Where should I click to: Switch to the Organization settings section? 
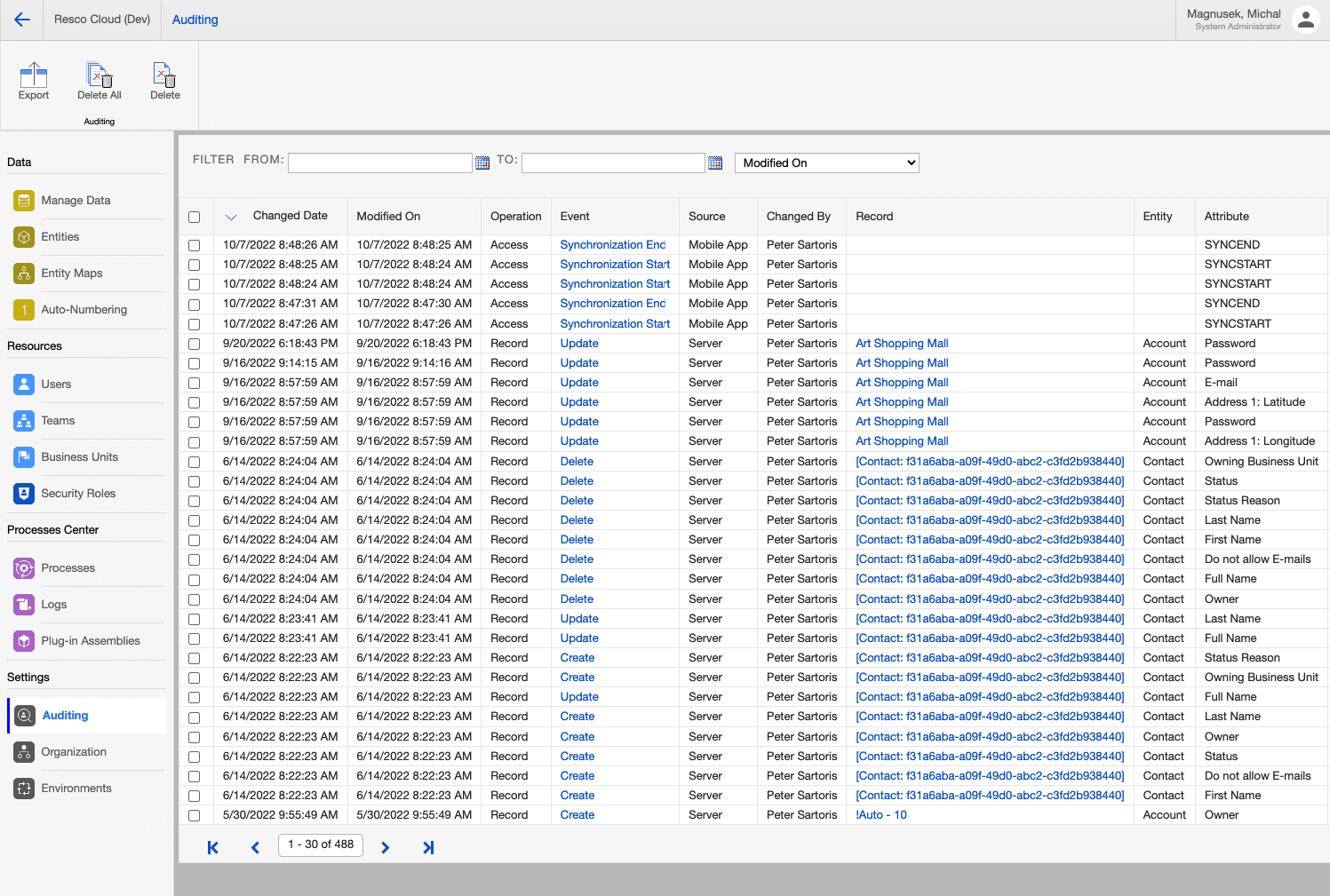click(74, 752)
